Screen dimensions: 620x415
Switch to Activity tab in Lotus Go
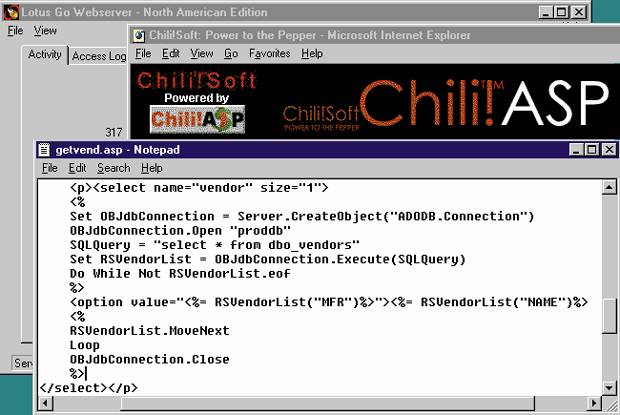click(x=45, y=55)
